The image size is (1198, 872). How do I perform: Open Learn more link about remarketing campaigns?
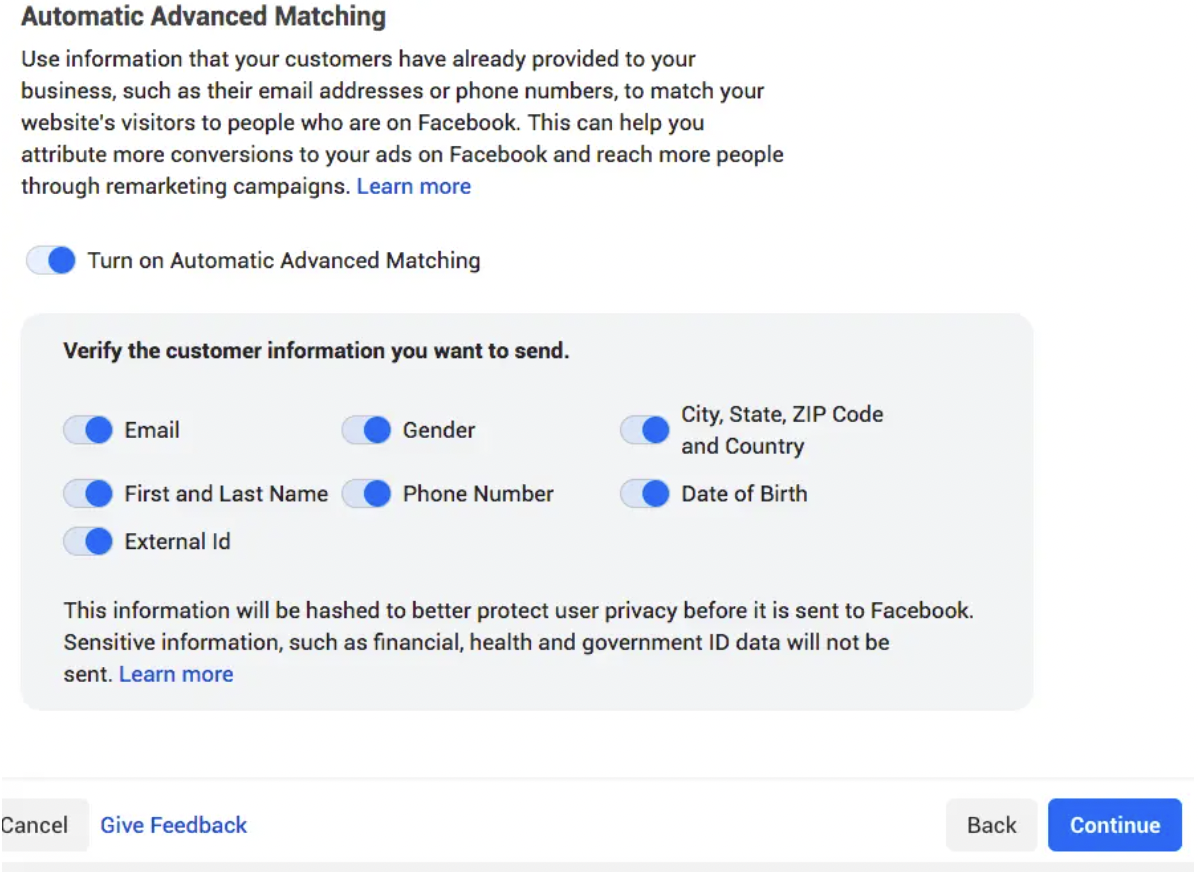point(413,186)
